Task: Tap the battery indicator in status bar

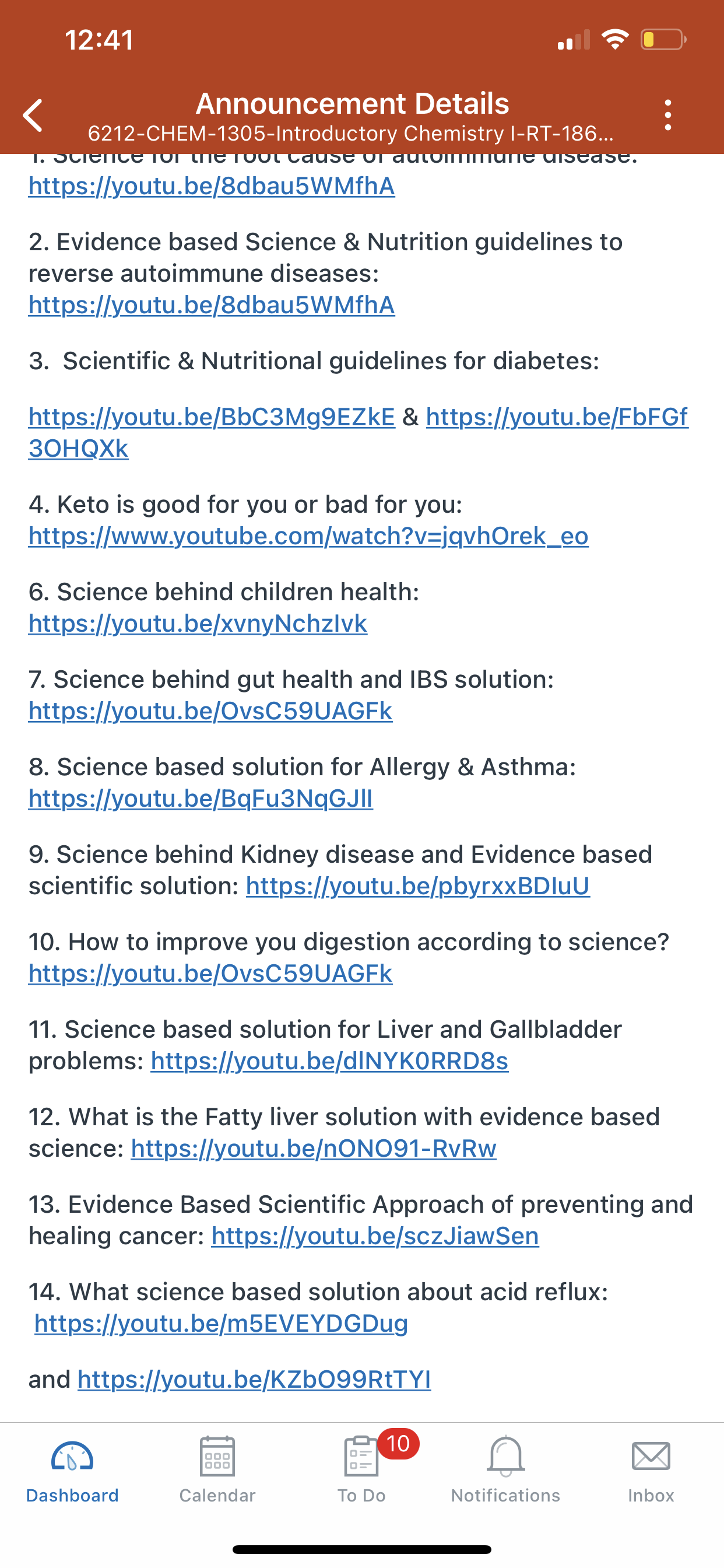Action: pyautogui.click(x=663, y=40)
